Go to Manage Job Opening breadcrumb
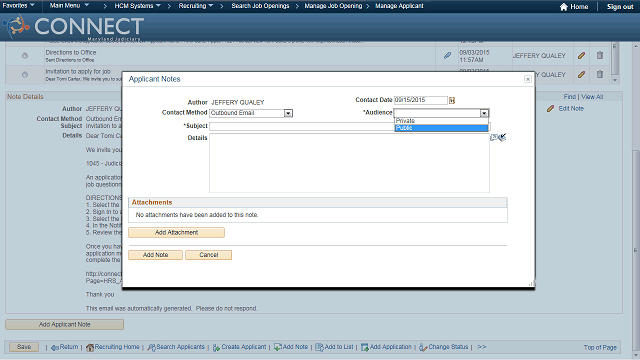Image resolution: width=640 pixels, height=360 pixels. coord(333,6)
